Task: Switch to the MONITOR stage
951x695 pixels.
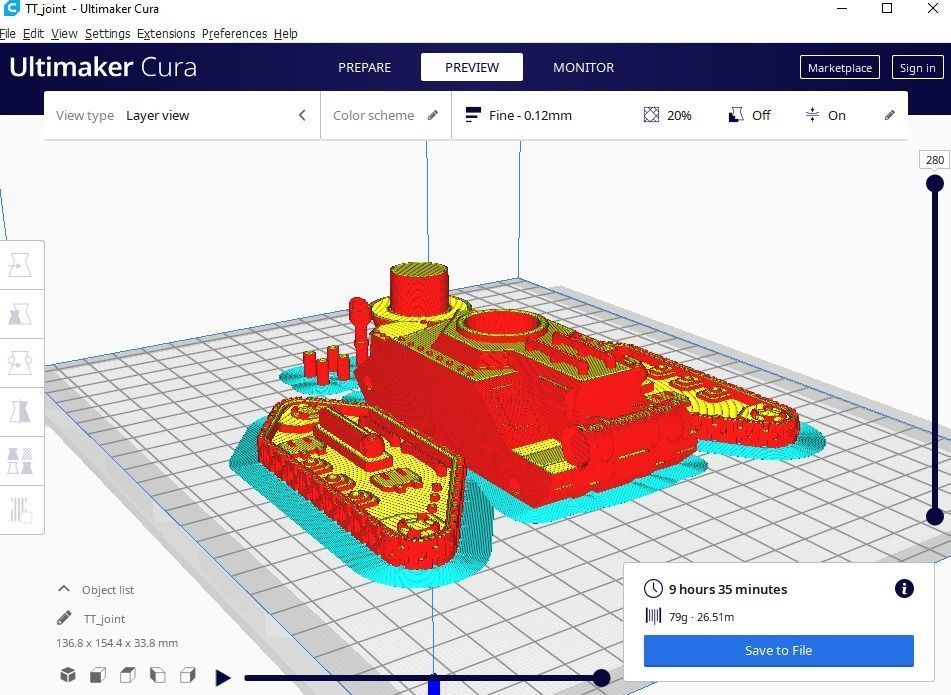Action: (x=583, y=67)
